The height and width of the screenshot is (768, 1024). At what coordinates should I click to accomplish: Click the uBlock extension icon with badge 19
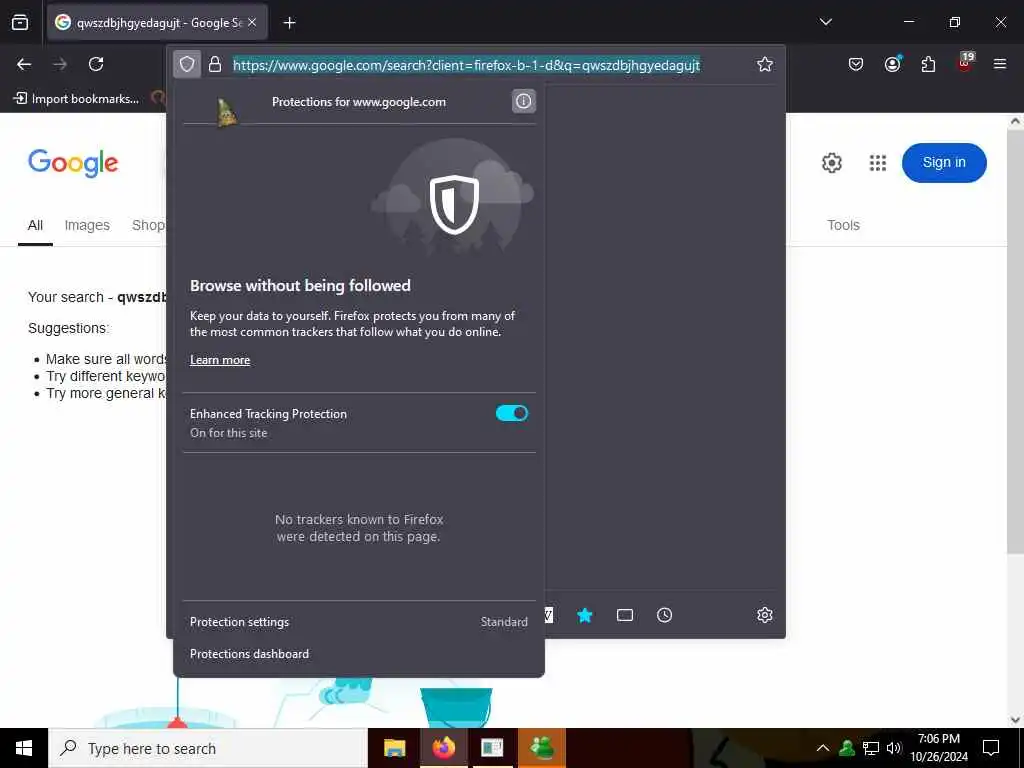click(x=965, y=63)
